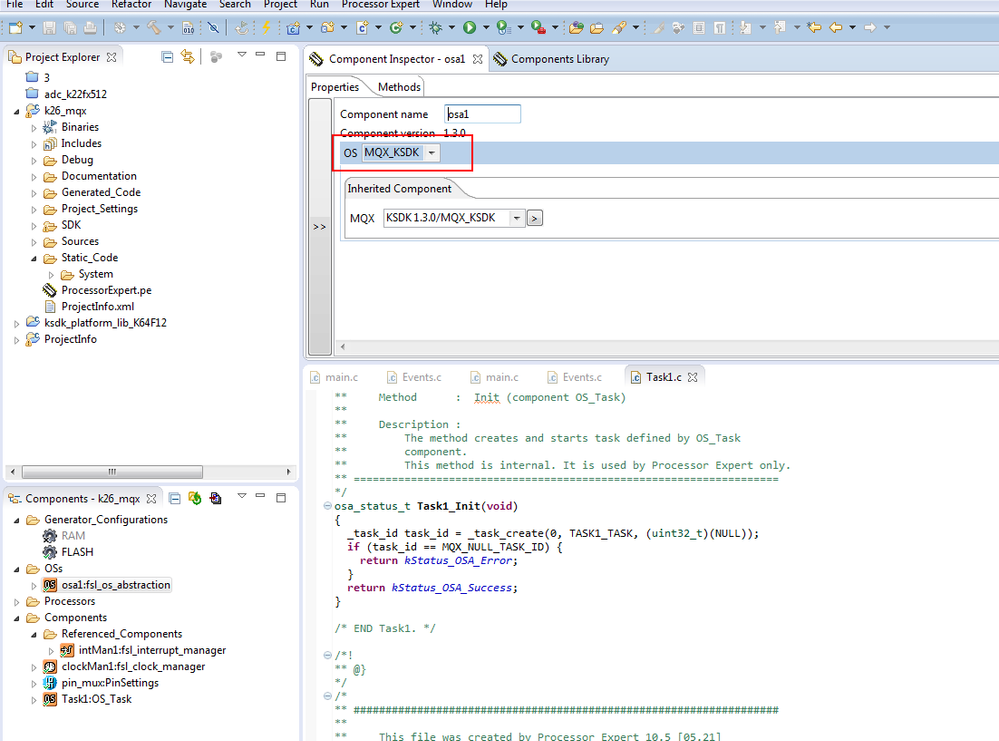
Task: Open the Components view menu triangle
Action: pyautogui.click(x=241, y=496)
